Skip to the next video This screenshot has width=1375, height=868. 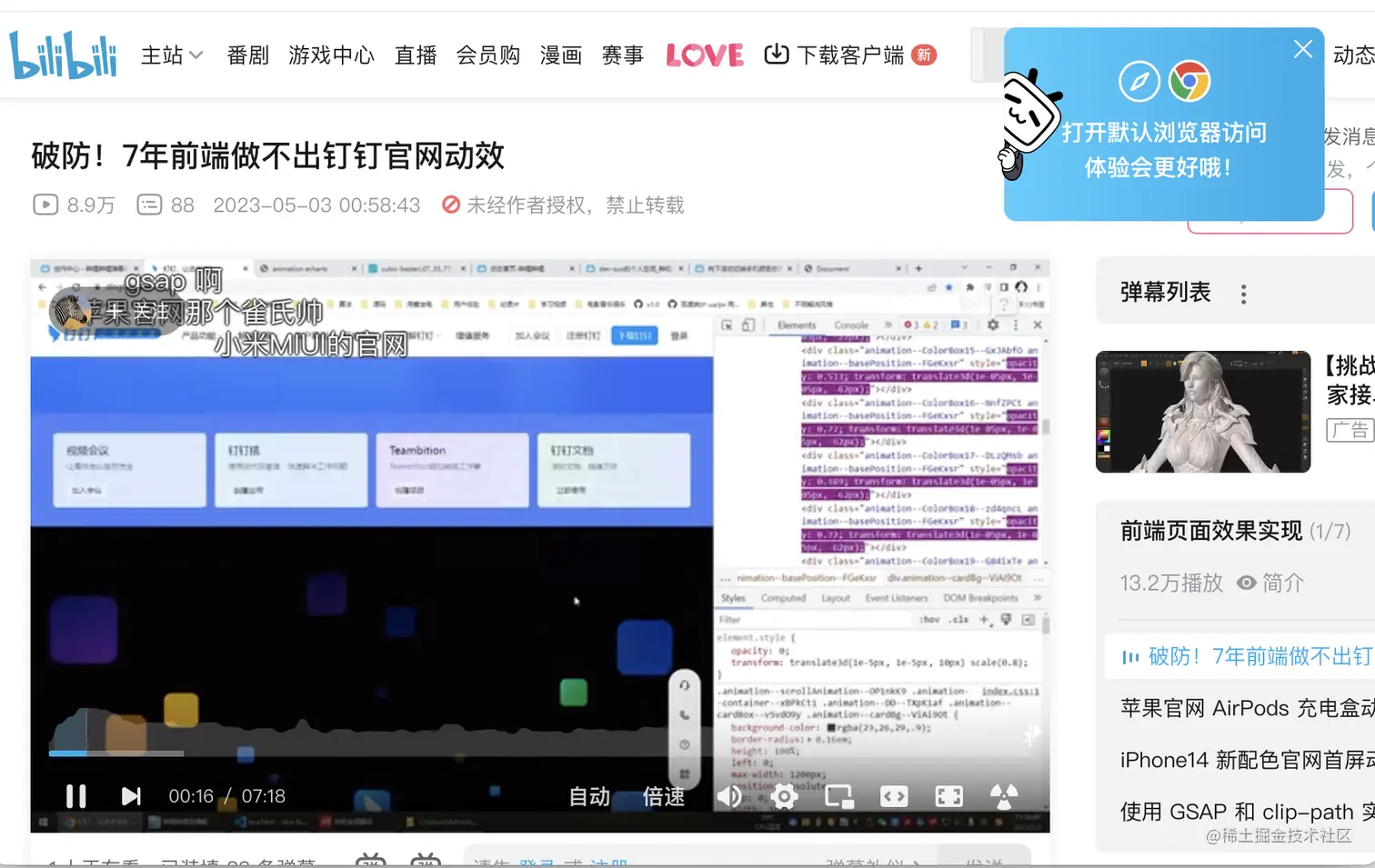(x=130, y=795)
